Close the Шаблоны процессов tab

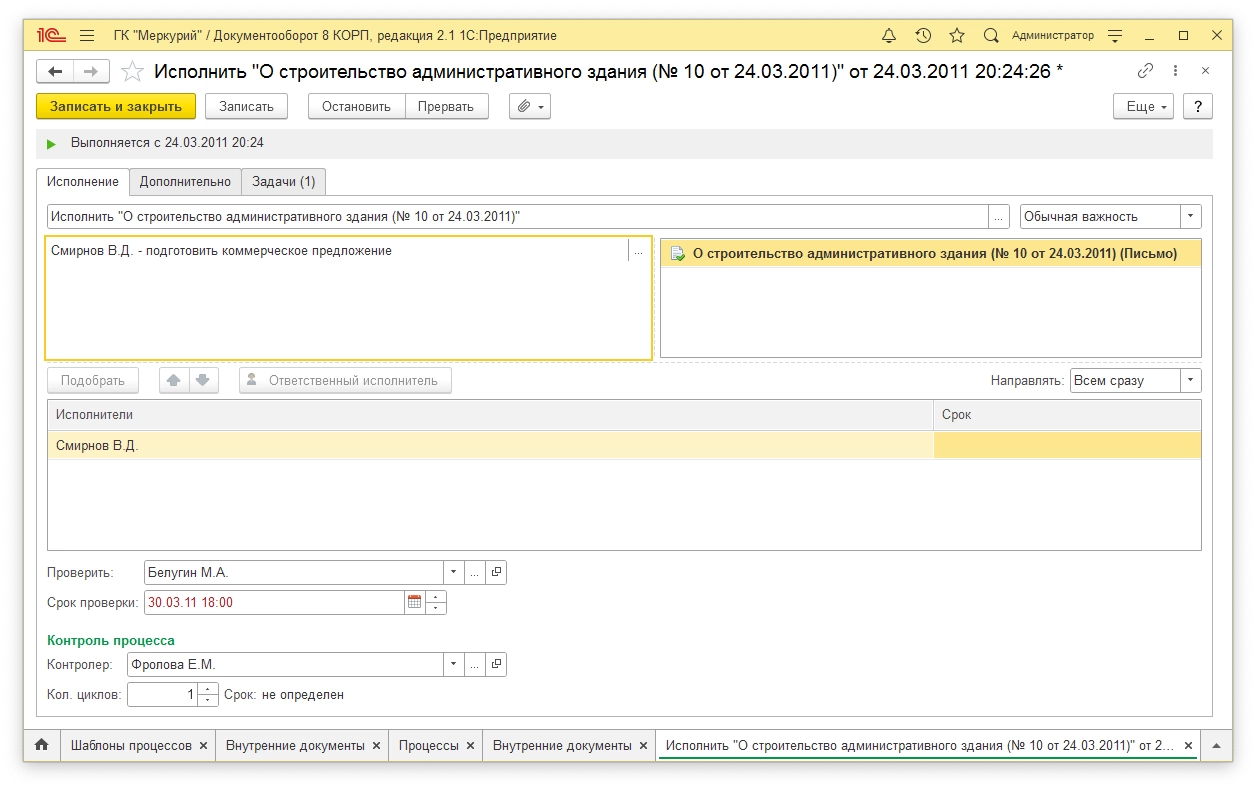coord(203,746)
